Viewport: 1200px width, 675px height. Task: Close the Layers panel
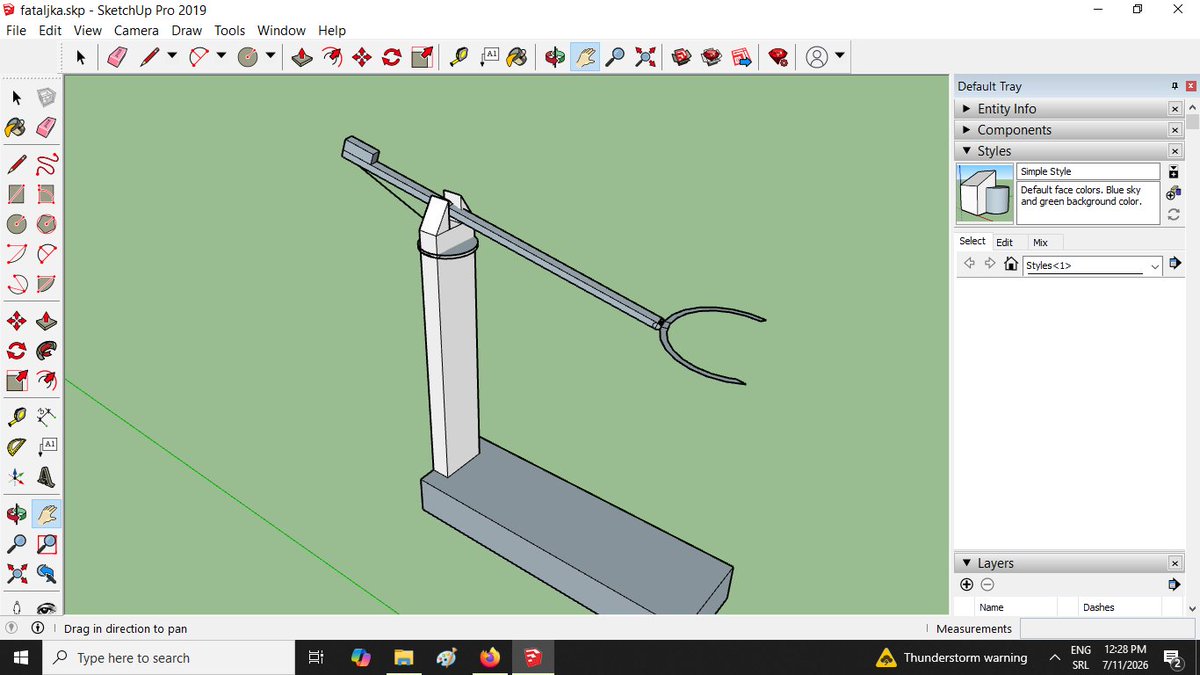click(x=1175, y=563)
